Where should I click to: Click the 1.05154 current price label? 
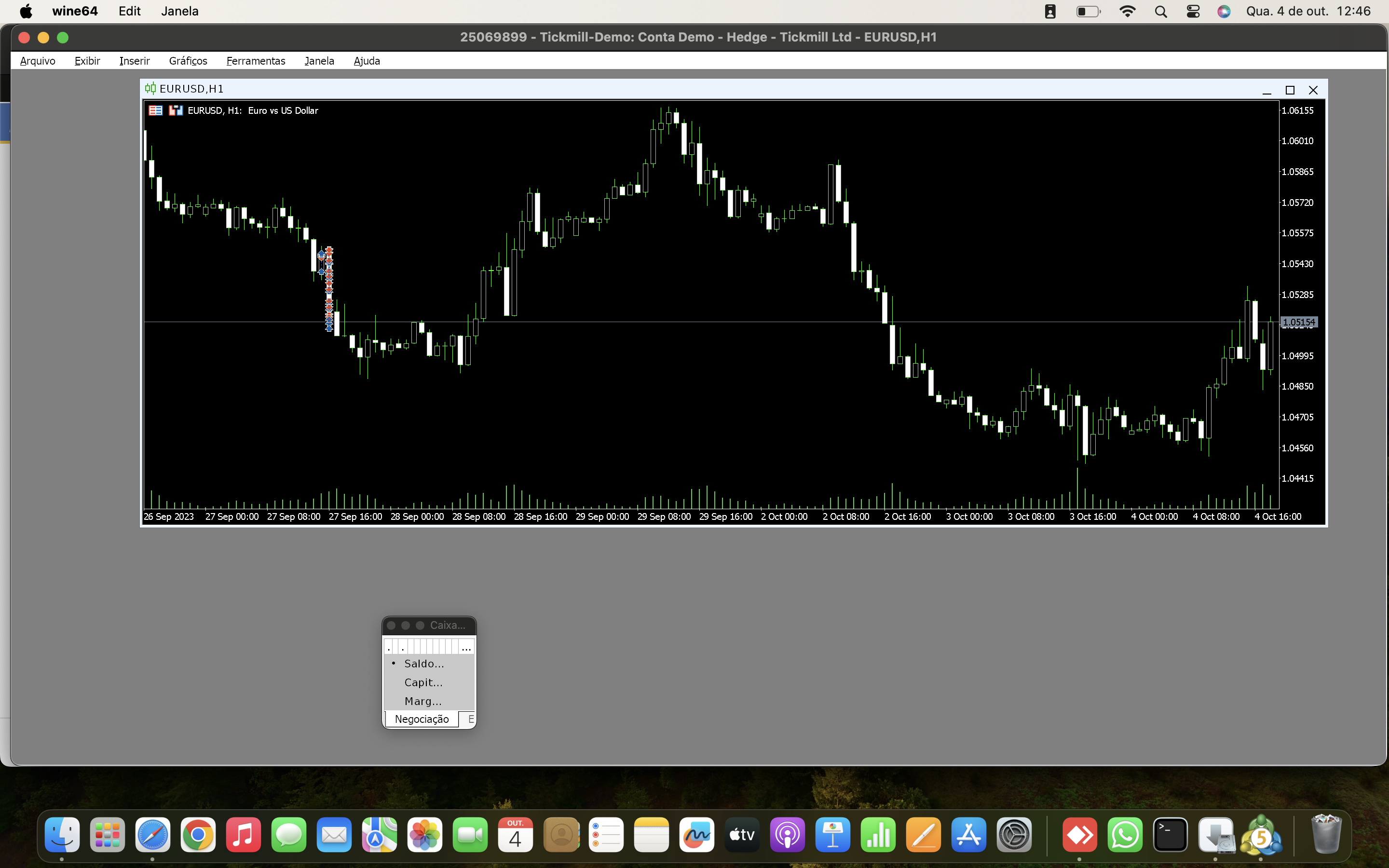[x=1298, y=322]
